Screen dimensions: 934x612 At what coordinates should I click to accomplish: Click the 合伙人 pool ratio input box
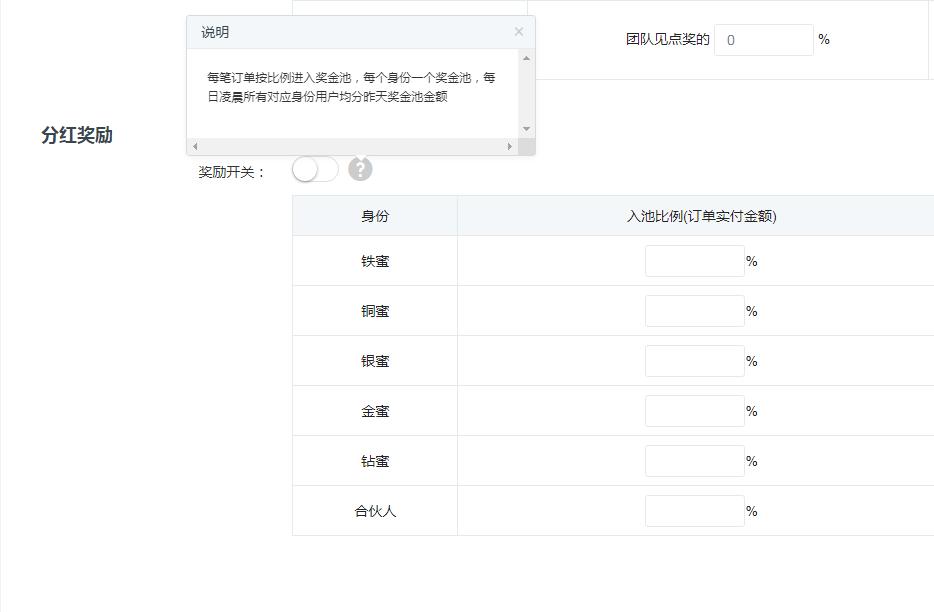[694, 510]
